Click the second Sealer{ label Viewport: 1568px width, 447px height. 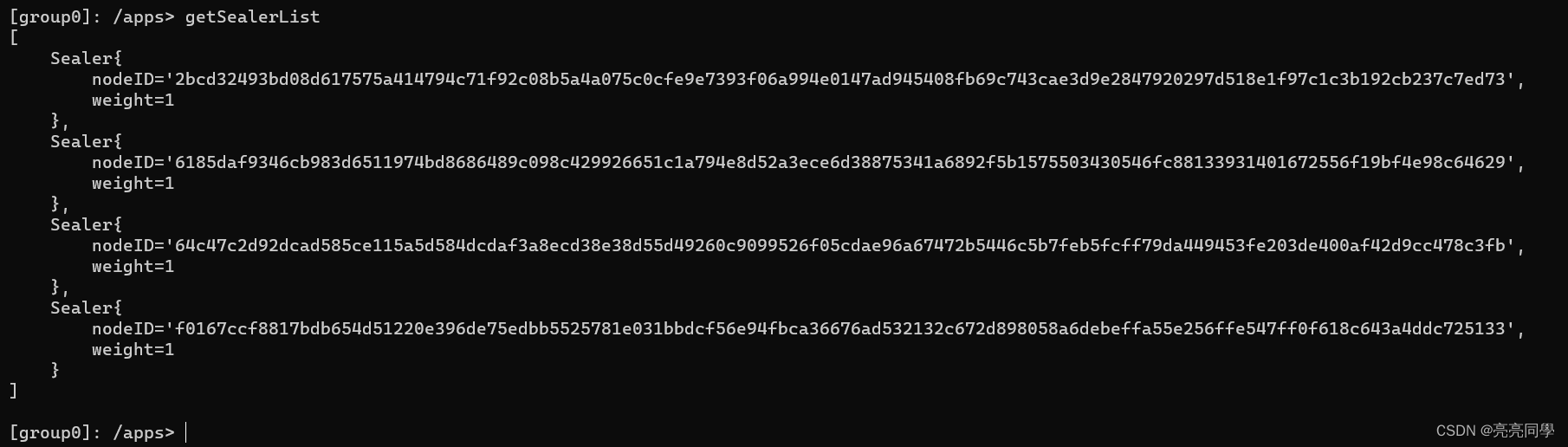(86, 142)
